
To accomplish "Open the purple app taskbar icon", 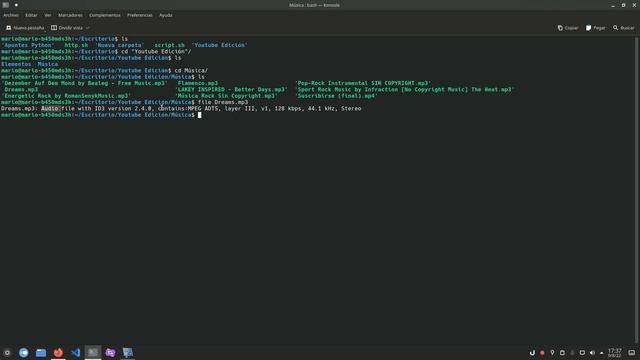I will (110, 353).
